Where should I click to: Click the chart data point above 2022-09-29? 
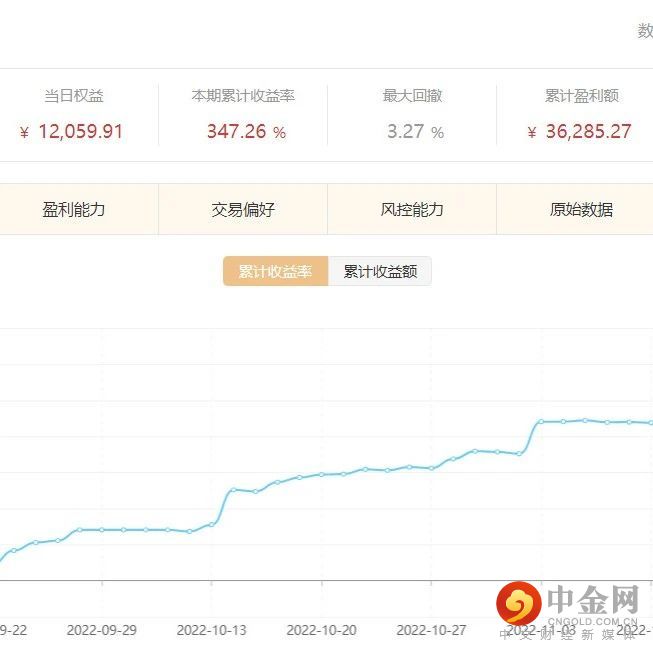(102, 530)
